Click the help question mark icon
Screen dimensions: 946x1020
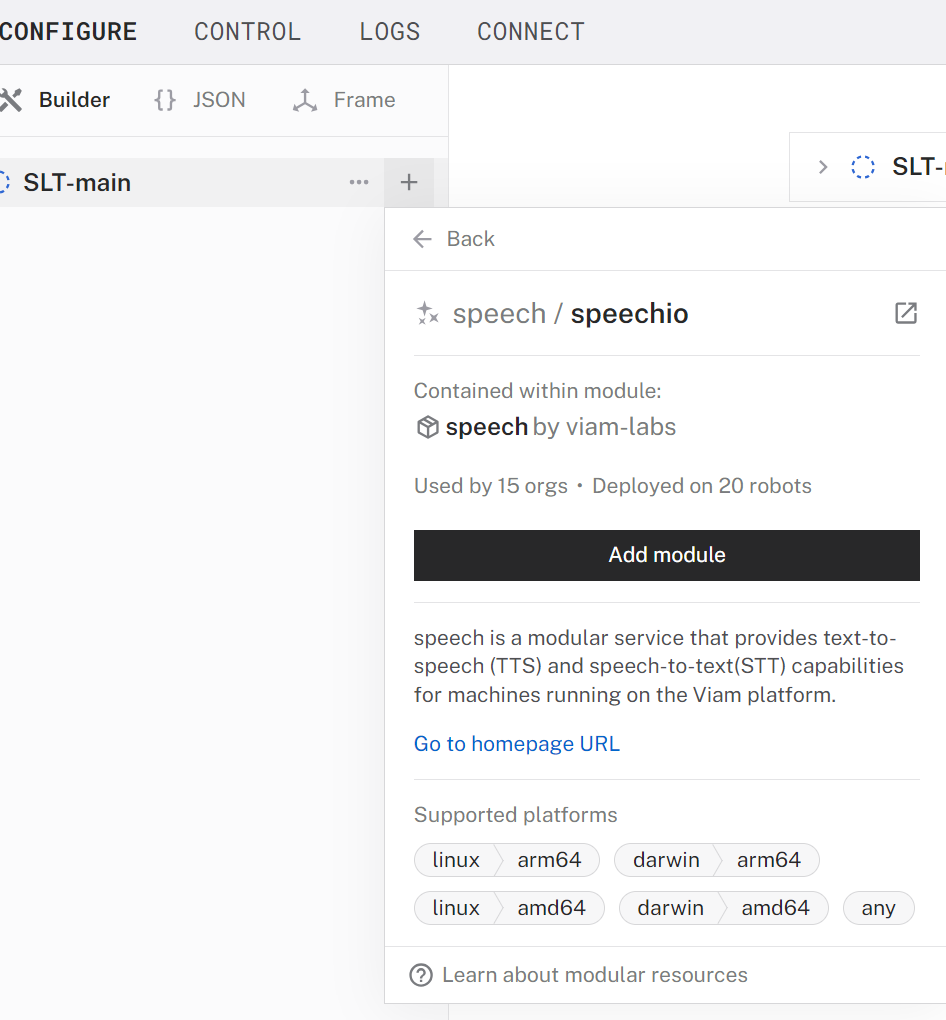pyautogui.click(x=422, y=975)
